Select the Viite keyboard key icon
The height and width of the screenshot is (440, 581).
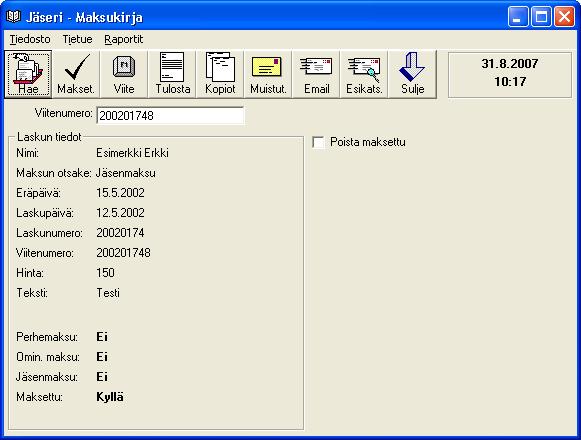pyautogui.click(x=124, y=74)
